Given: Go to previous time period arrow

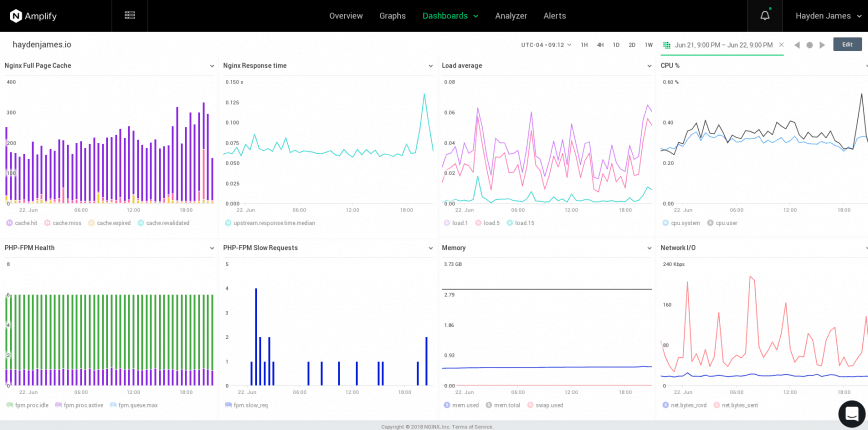Looking at the screenshot, I should (797, 45).
